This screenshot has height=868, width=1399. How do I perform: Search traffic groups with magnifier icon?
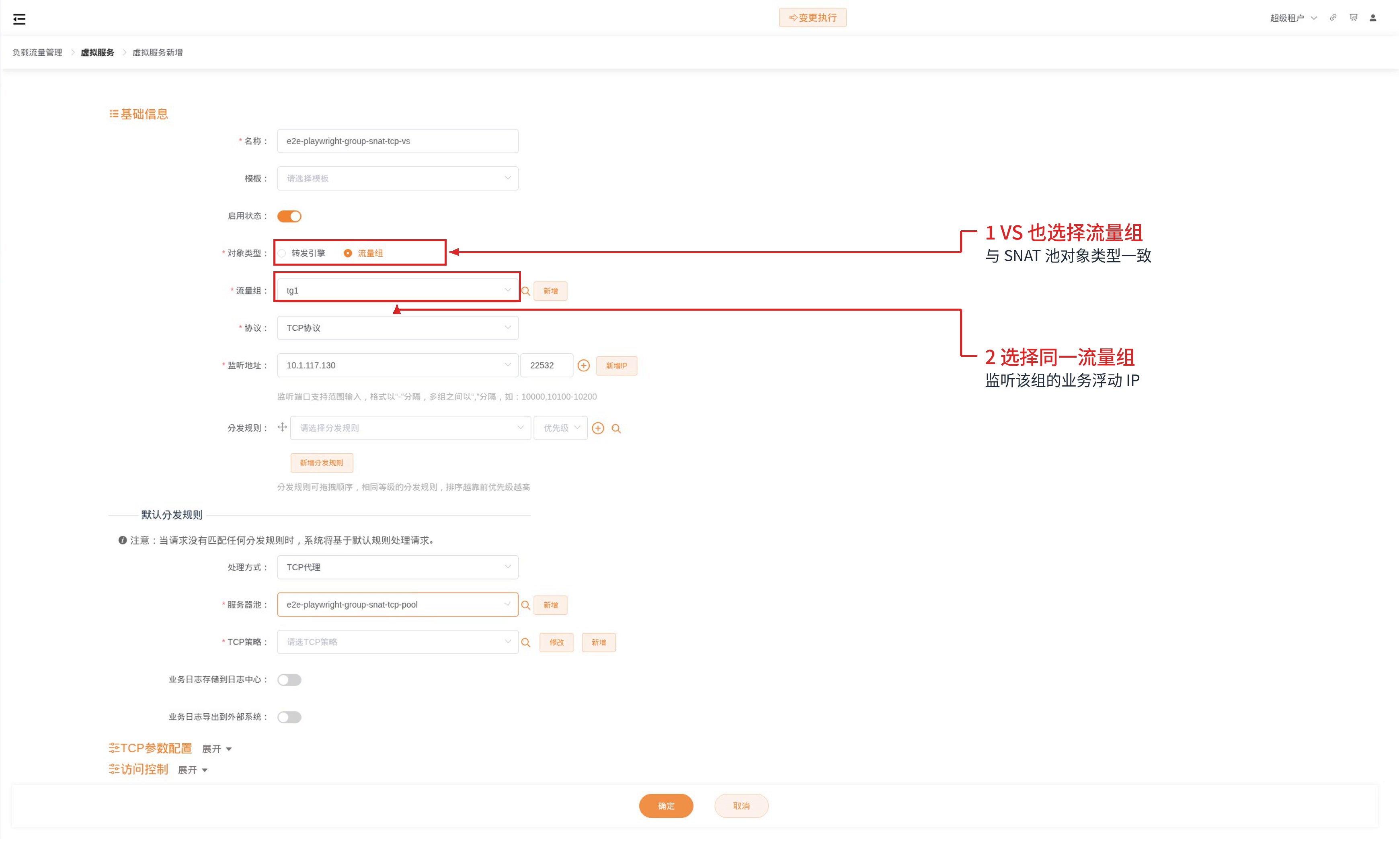(525, 291)
